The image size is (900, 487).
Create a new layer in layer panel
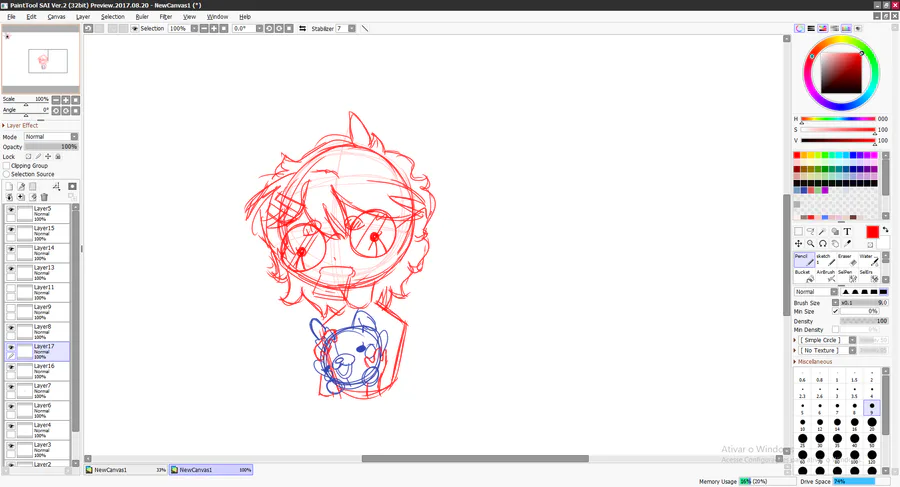tap(9, 186)
